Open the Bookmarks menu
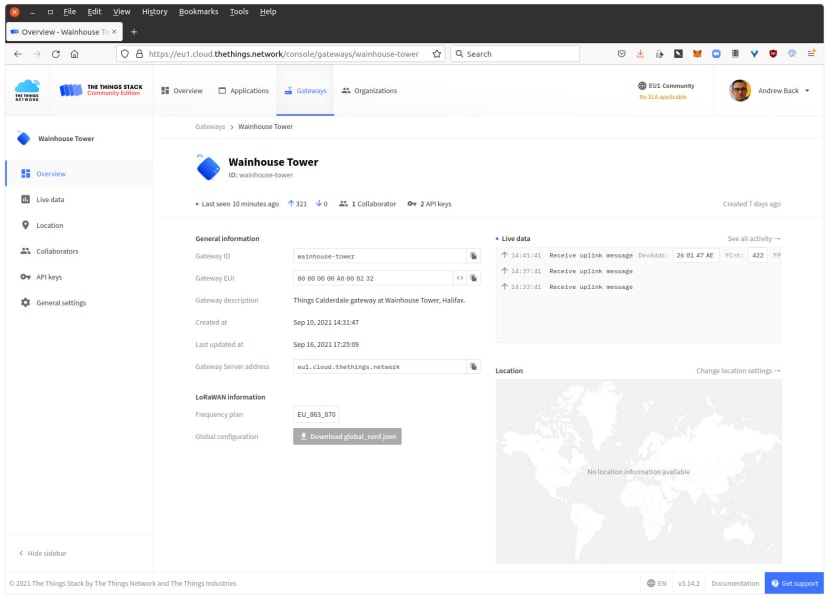 point(198,12)
